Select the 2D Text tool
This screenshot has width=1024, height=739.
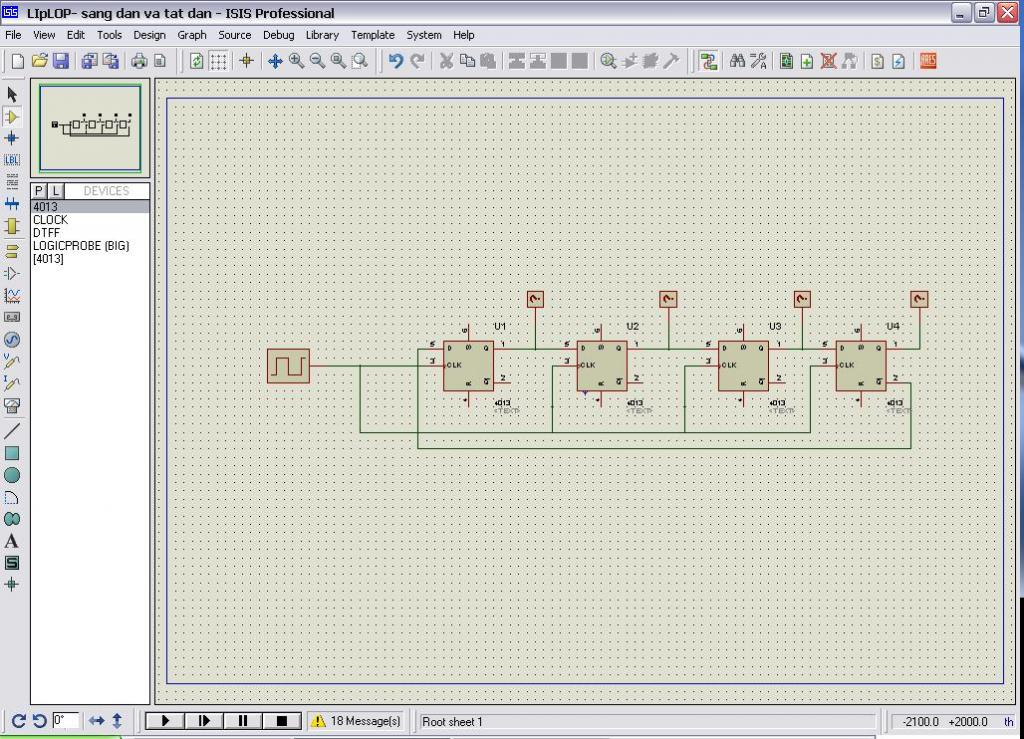tap(12, 541)
